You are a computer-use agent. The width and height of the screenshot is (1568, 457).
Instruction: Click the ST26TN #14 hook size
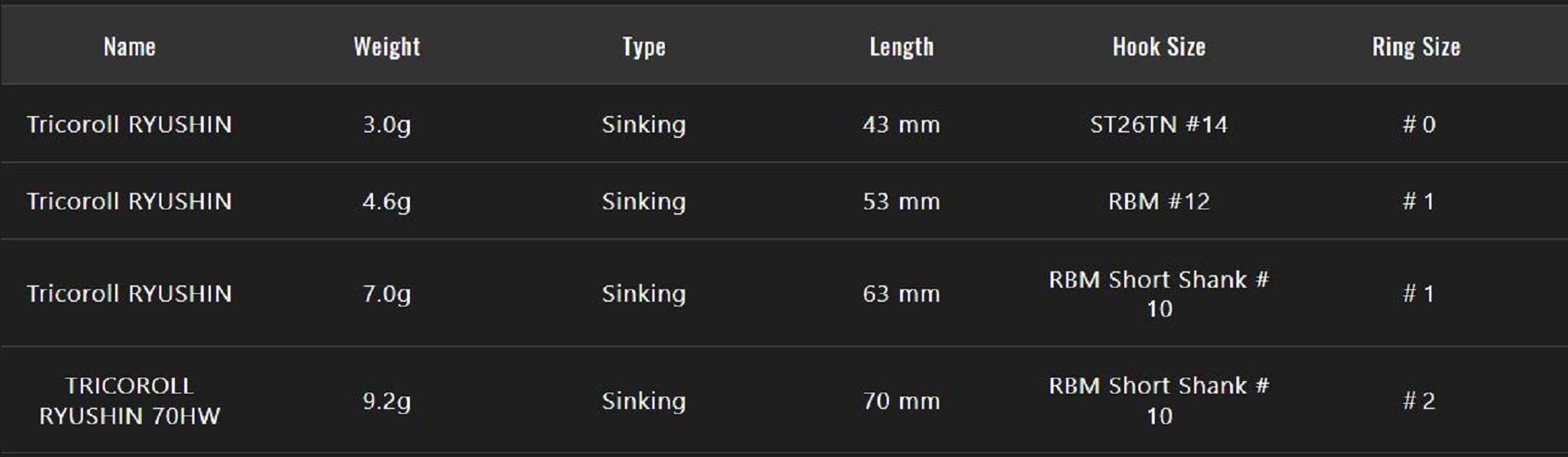pos(1159,125)
